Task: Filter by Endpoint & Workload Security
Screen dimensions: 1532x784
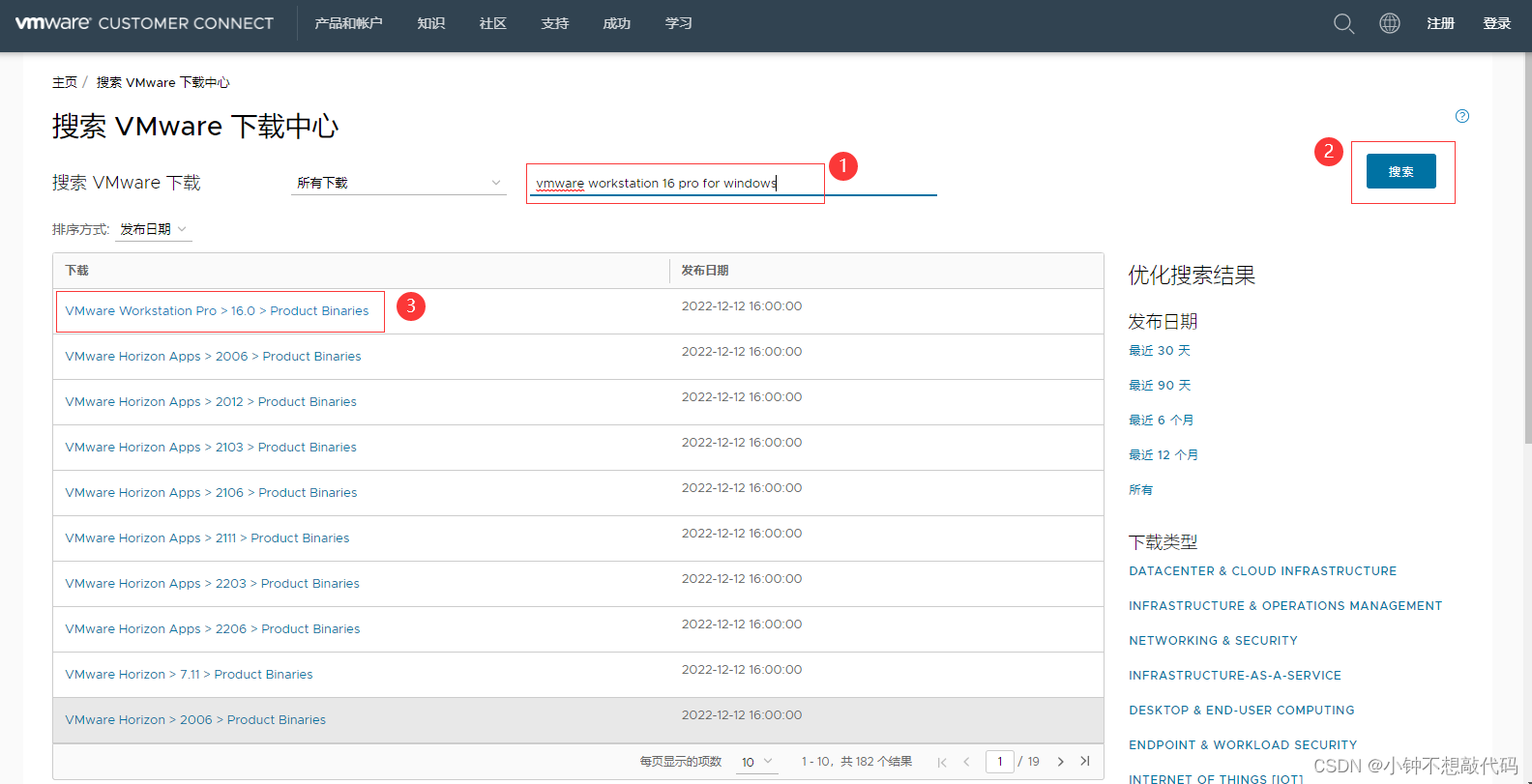Action: 1243,745
